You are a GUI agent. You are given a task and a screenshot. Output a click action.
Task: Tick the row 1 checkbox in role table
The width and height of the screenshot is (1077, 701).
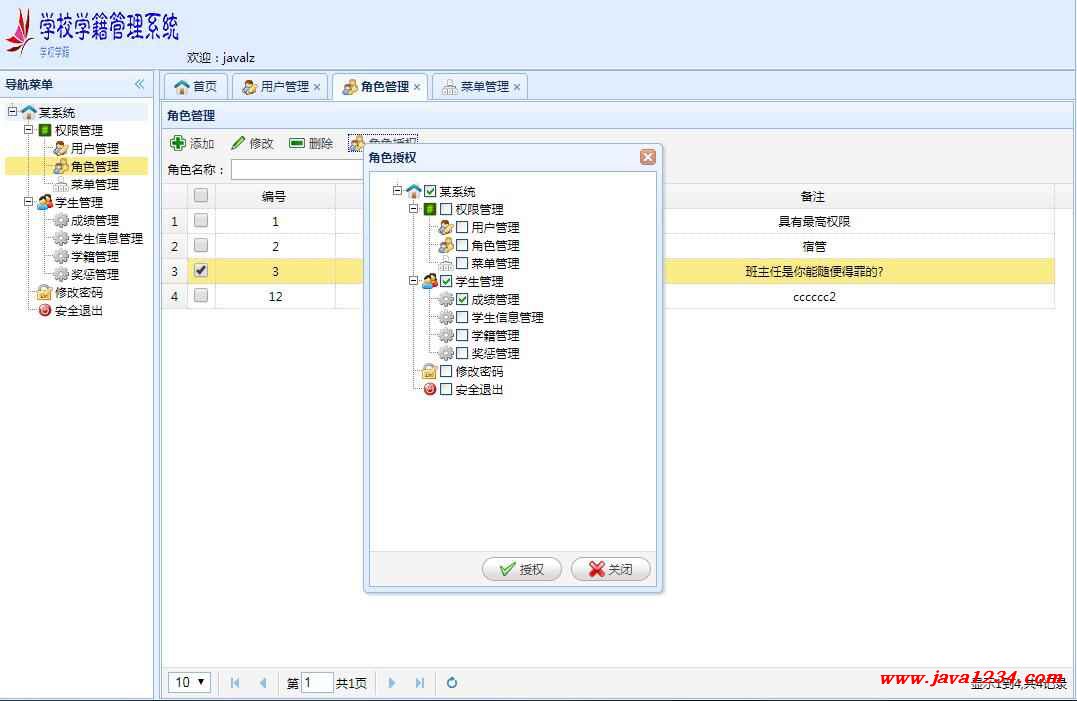201,221
